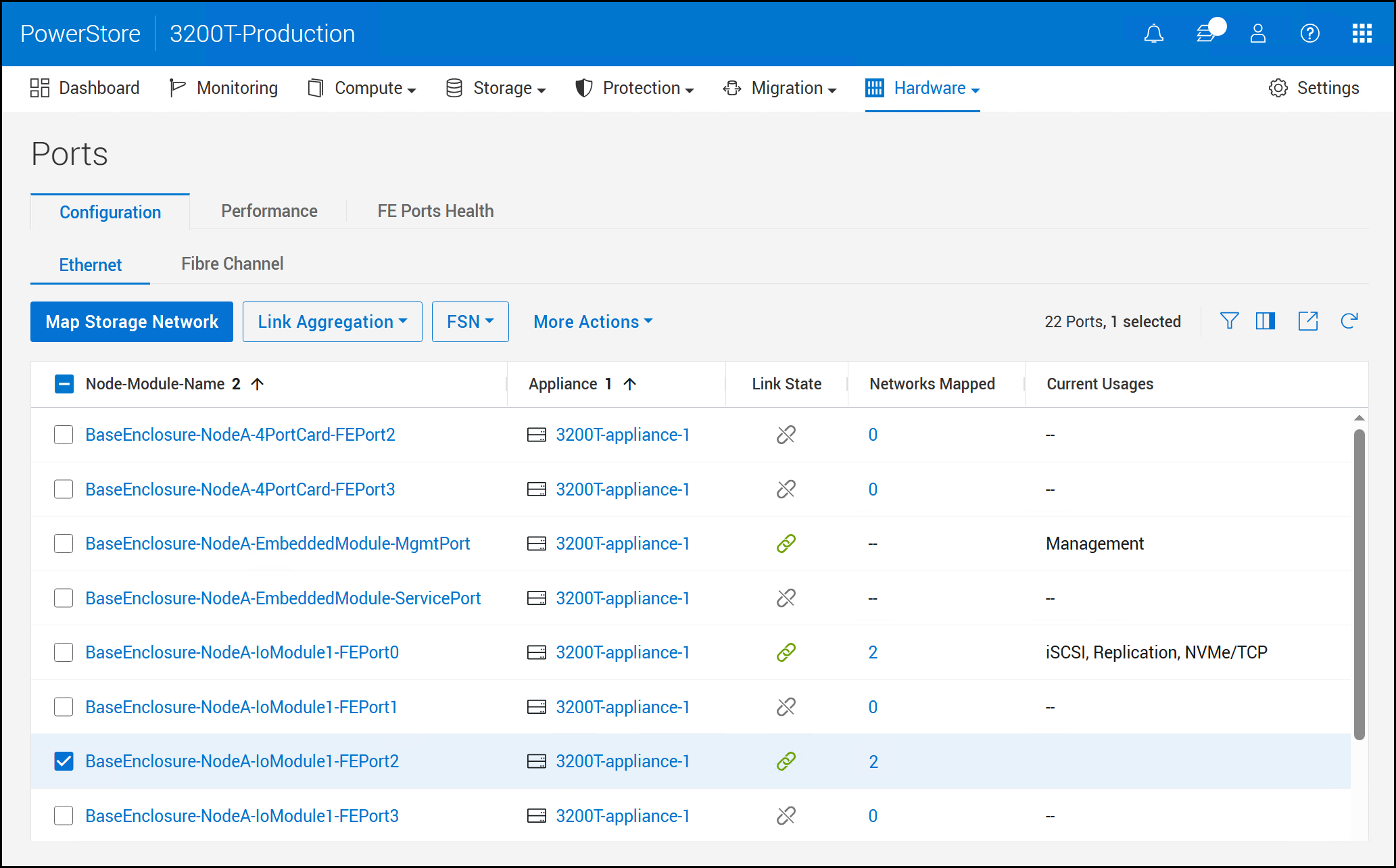This screenshot has width=1396, height=868.
Task: Switch to the Performance tab
Action: click(269, 211)
